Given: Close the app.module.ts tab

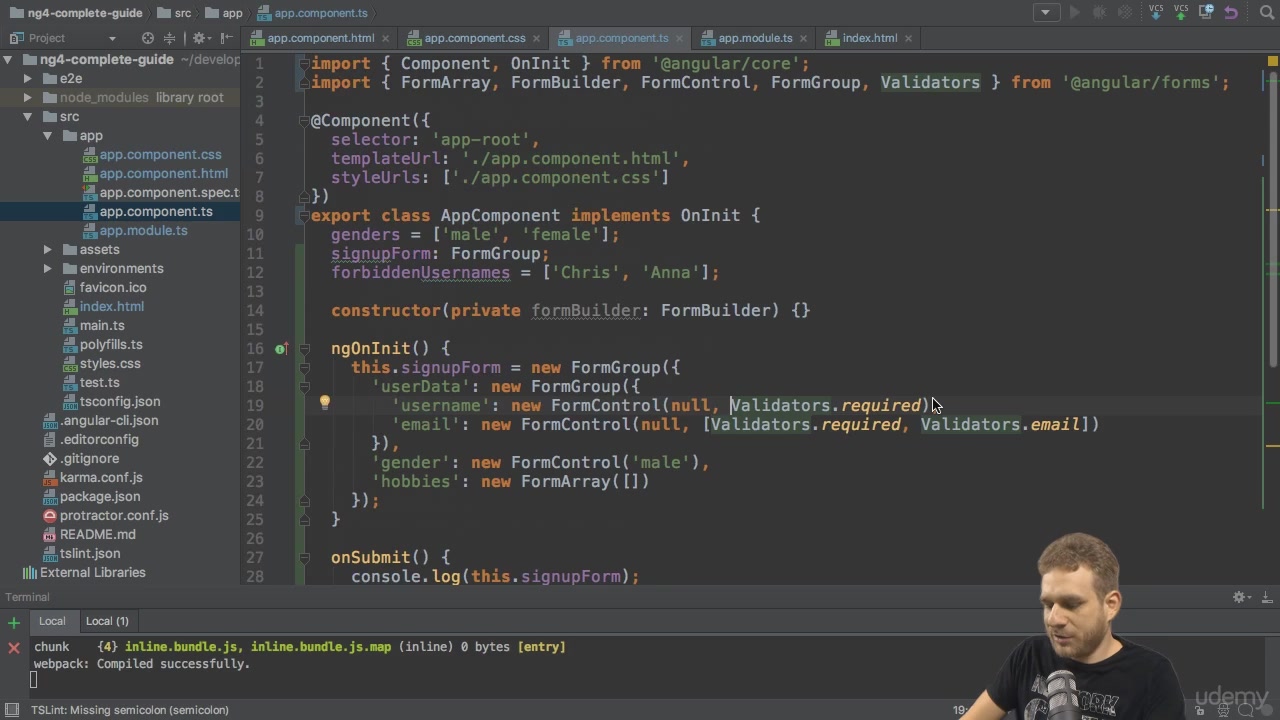Looking at the screenshot, I should coord(805,38).
